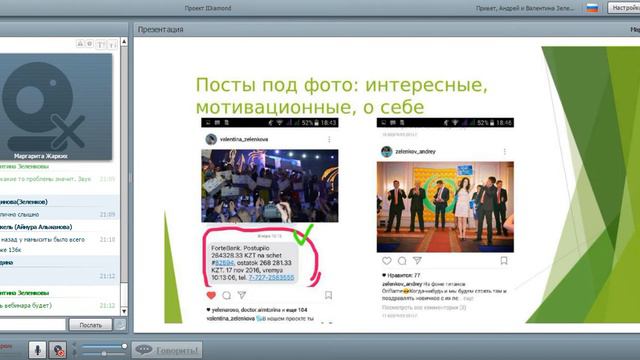Click chat message ending 'слышно'
The height and width of the screenshot is (360, 640).
(20, 214)
